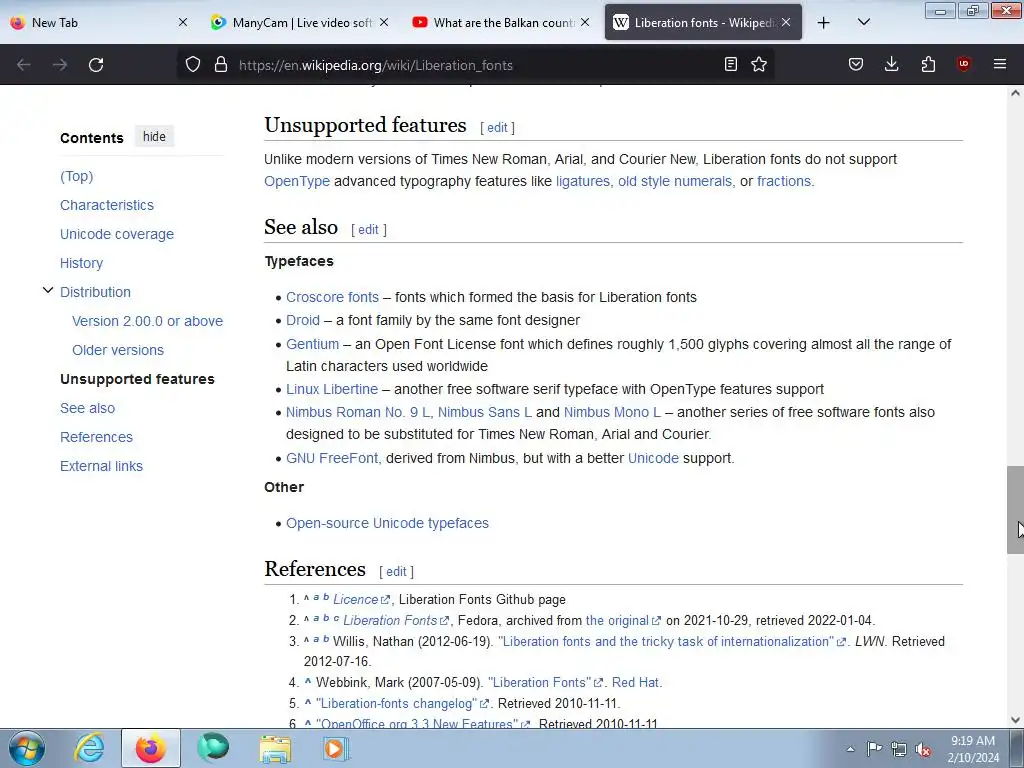Edit the References section

(x=396, y=571)
